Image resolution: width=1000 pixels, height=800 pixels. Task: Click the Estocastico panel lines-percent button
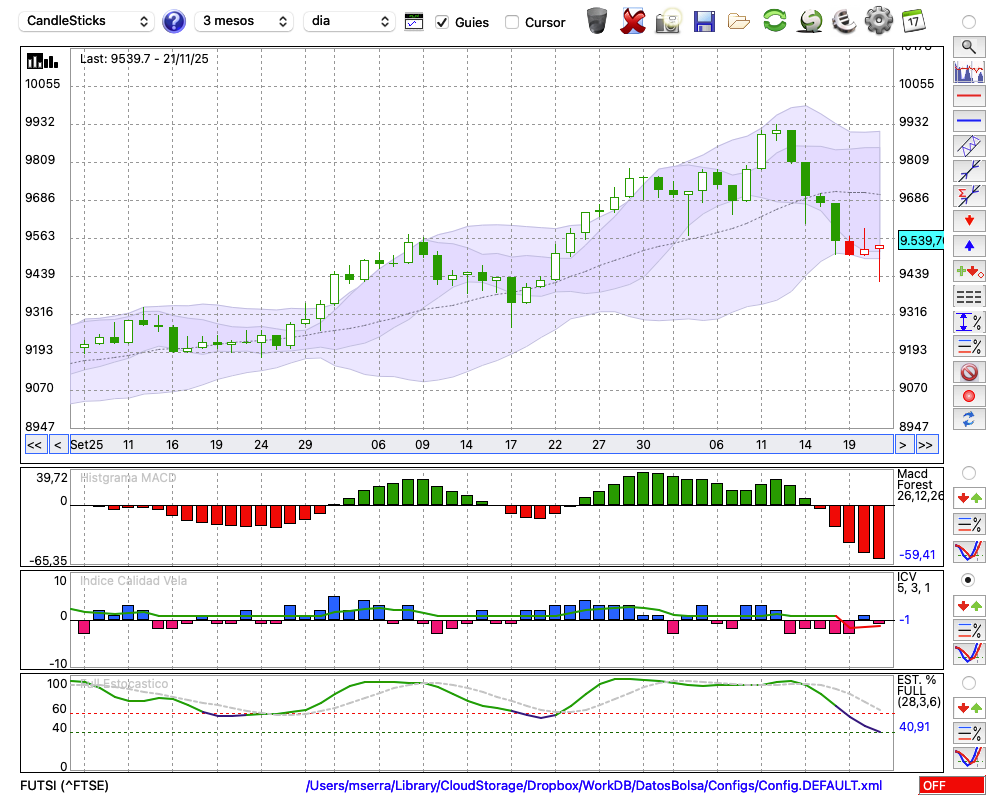click(x=969, y=732)
